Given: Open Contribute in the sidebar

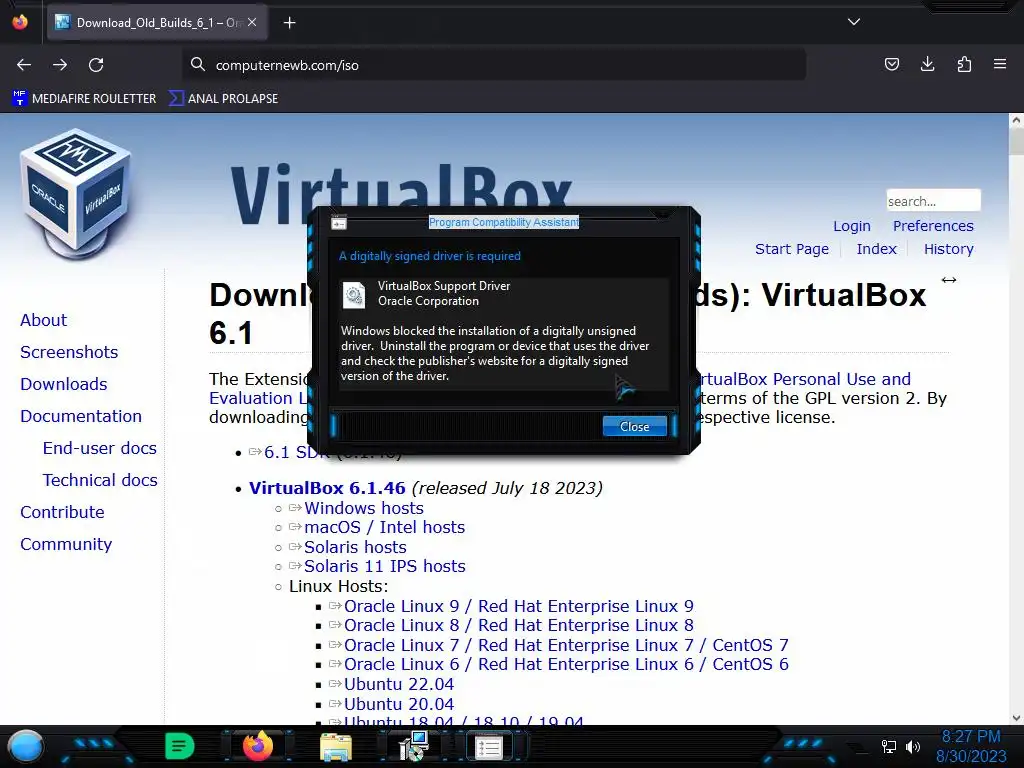Looking at the screenshot, I should [63, 512].
